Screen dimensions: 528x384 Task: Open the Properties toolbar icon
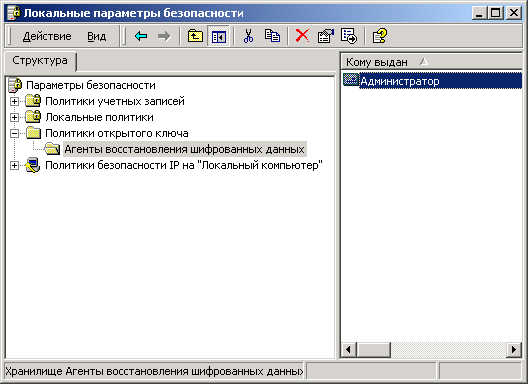coord(325,36)
